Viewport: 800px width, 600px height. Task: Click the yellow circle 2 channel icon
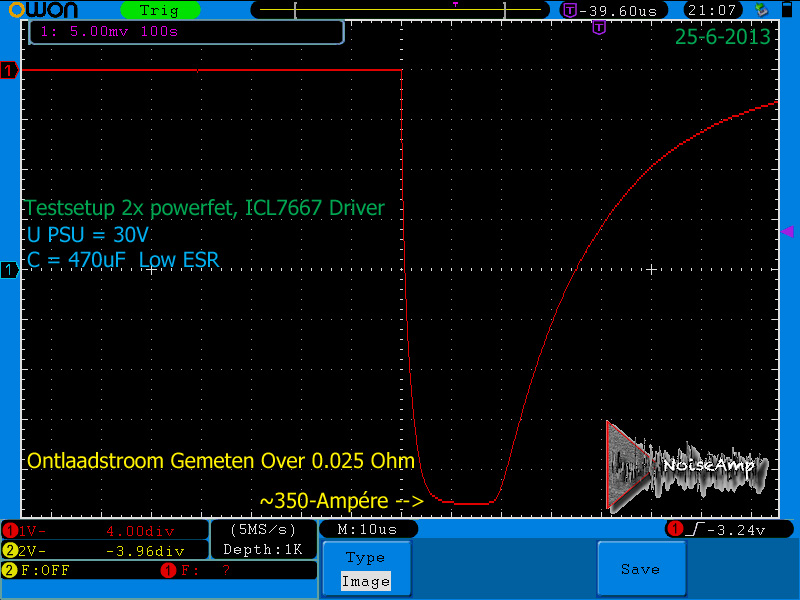pyautogui.click(x=10, y=551)
